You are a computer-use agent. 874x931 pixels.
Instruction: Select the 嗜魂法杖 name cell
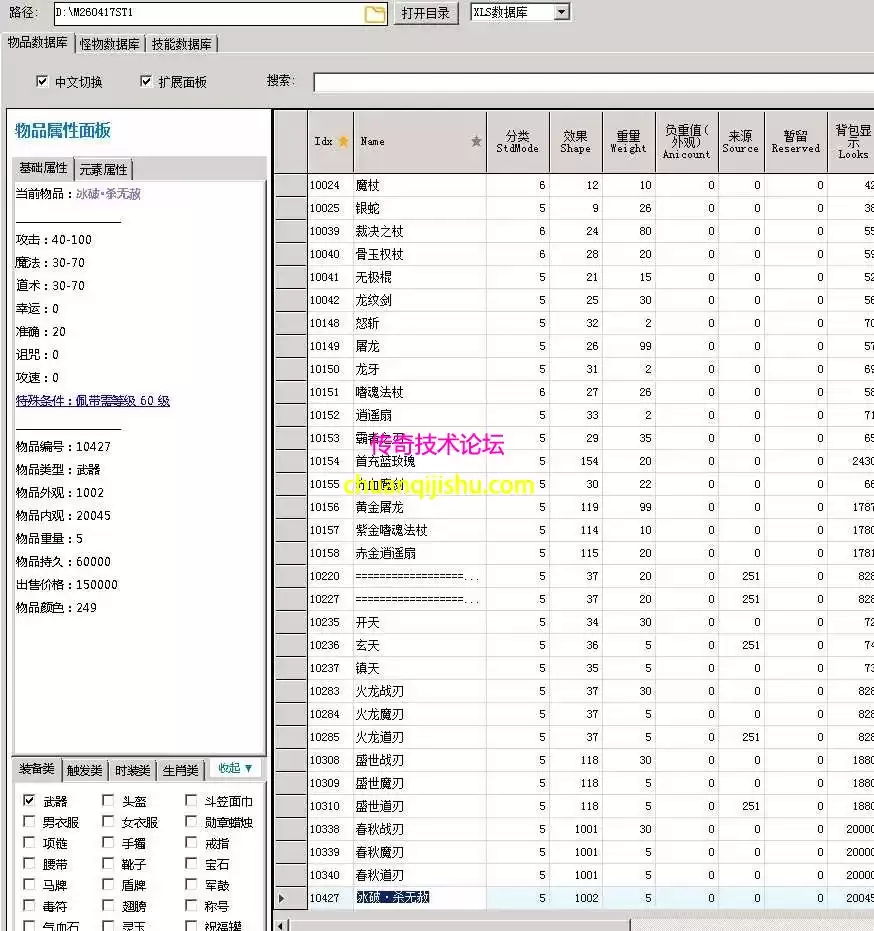pyautogui.click(x=419, y=392)
